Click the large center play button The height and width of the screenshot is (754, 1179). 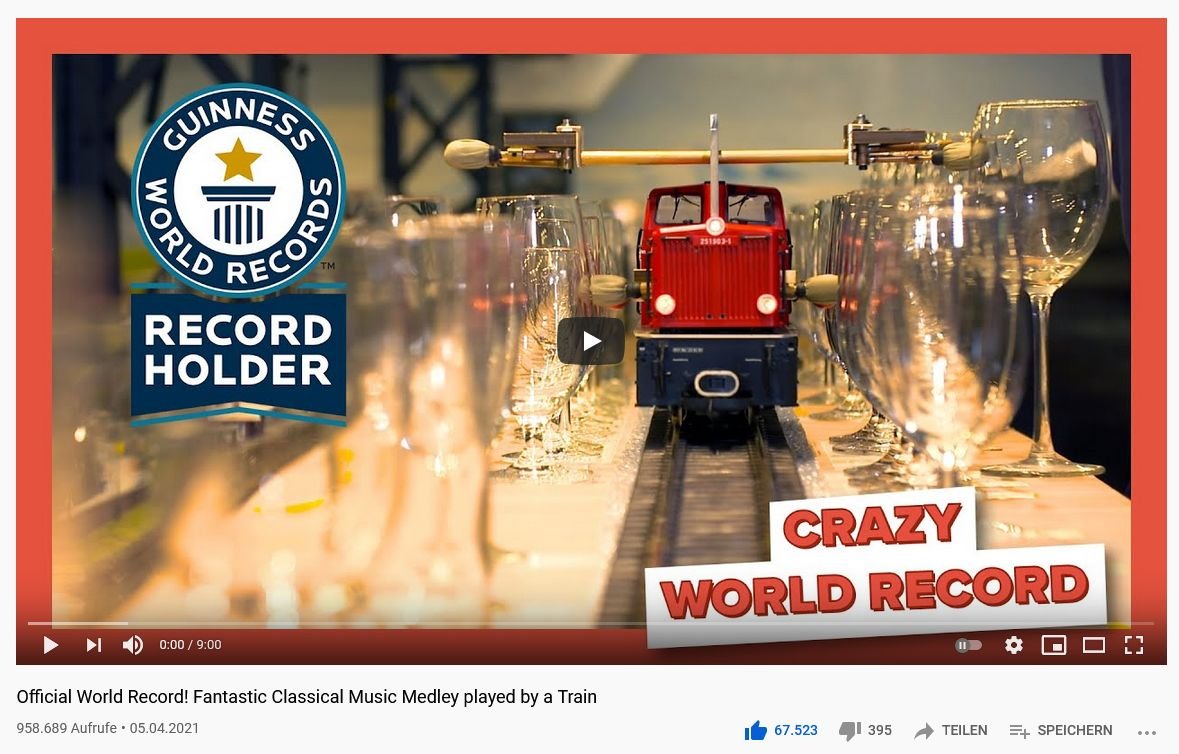[x=590, y=341]
